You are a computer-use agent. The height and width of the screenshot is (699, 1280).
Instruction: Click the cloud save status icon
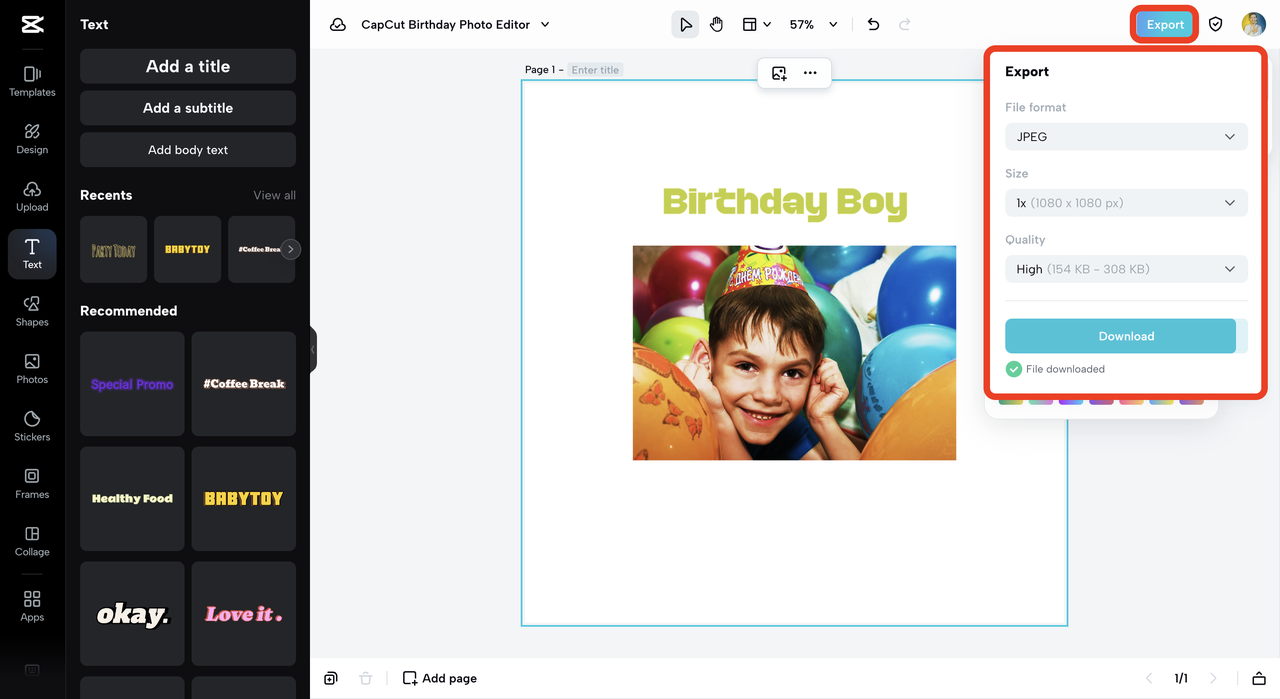click(338, 25)
